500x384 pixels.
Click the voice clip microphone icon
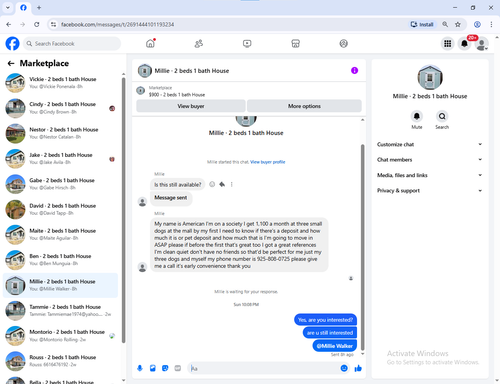pos(140,368)
